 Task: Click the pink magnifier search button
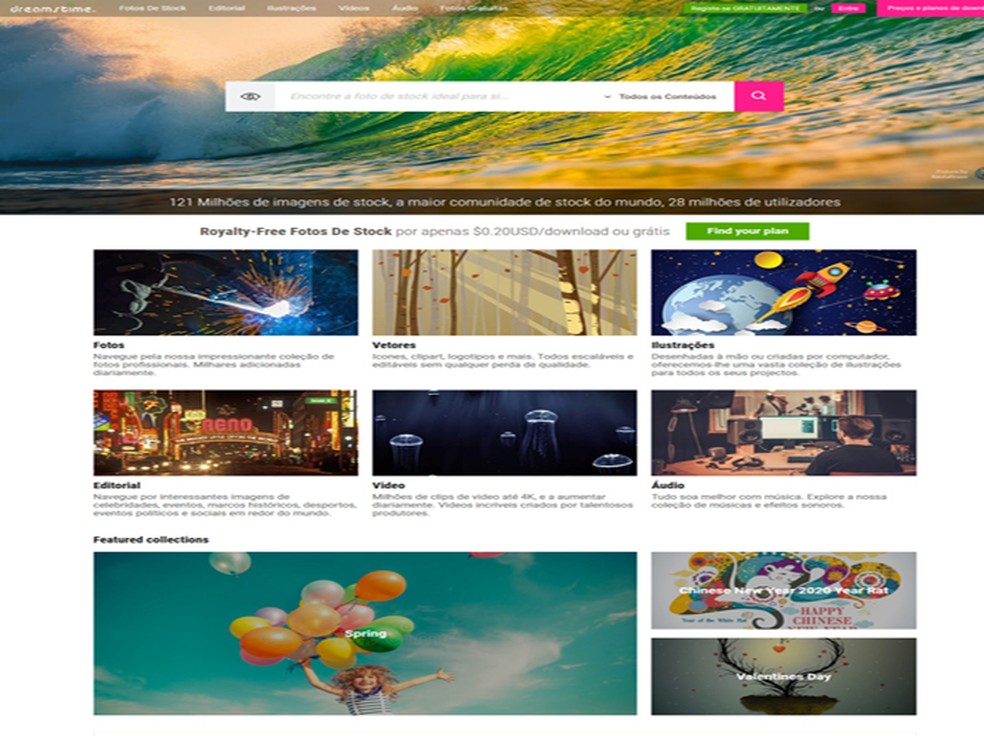click(x=758, y=96)
